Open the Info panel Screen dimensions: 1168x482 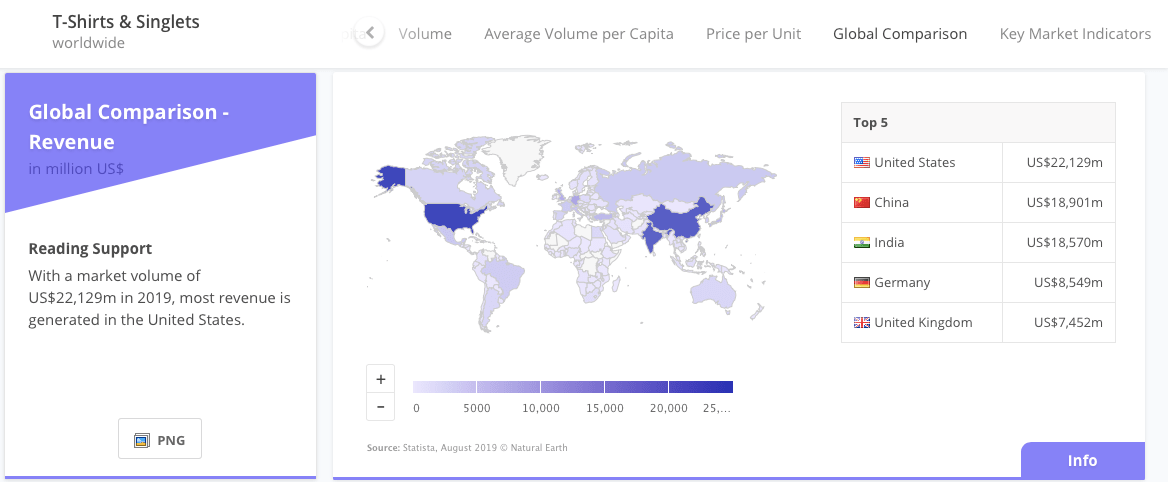[1082, 461]
